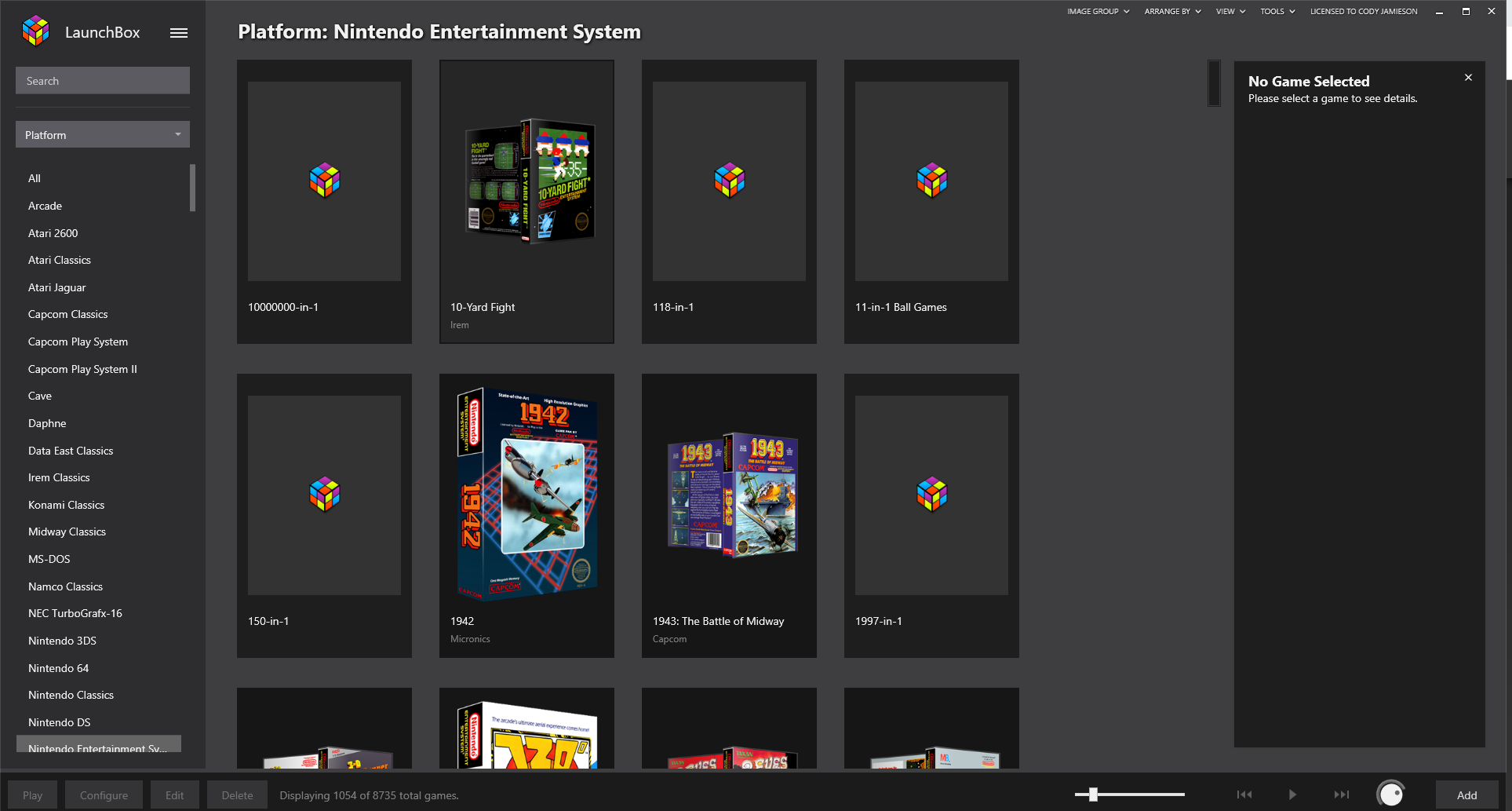Click the 10-Yard Fight title text
1512x811 pixels.
coord(483,307)
